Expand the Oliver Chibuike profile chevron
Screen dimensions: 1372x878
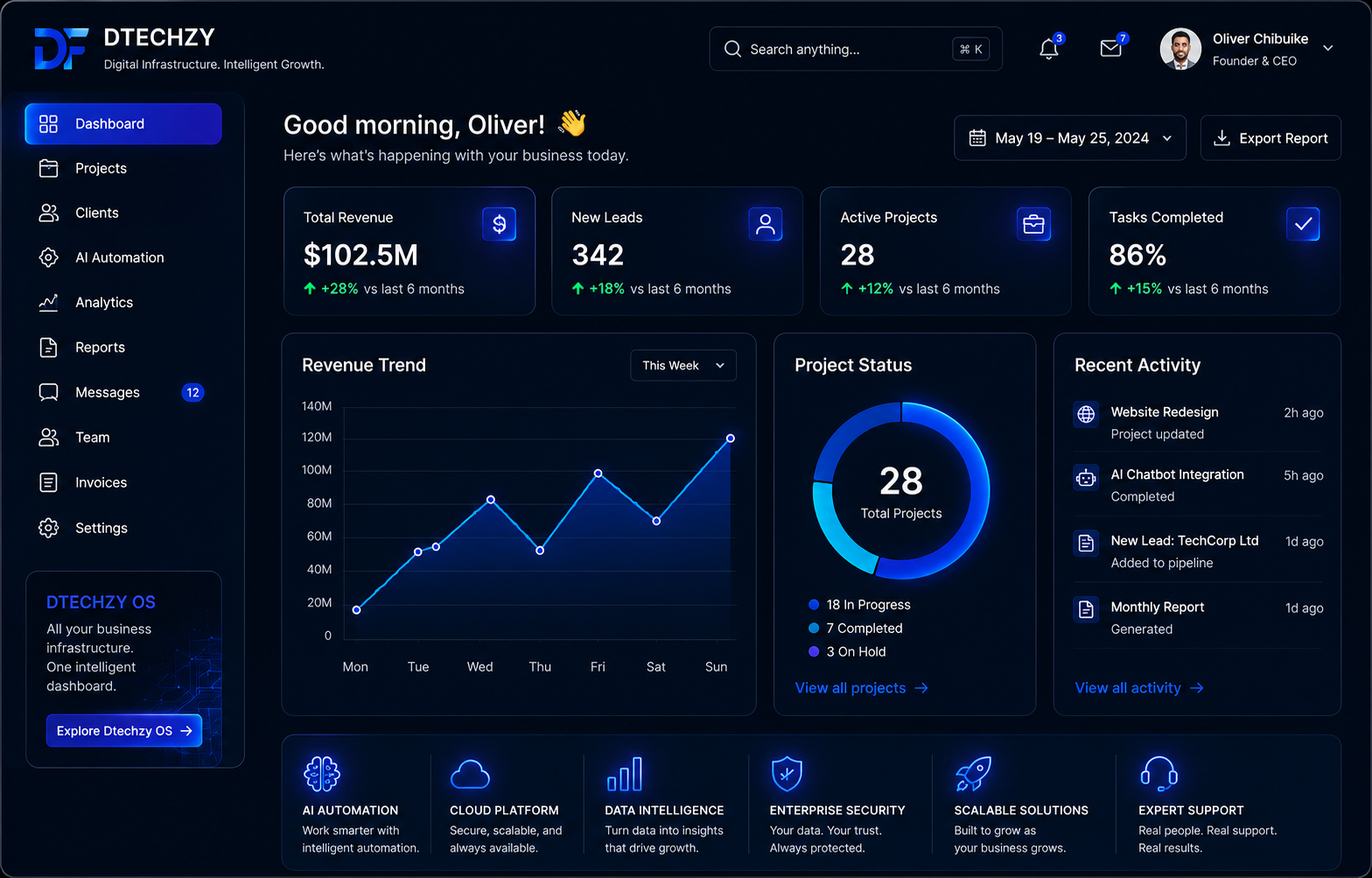(x=1327, y=48)
